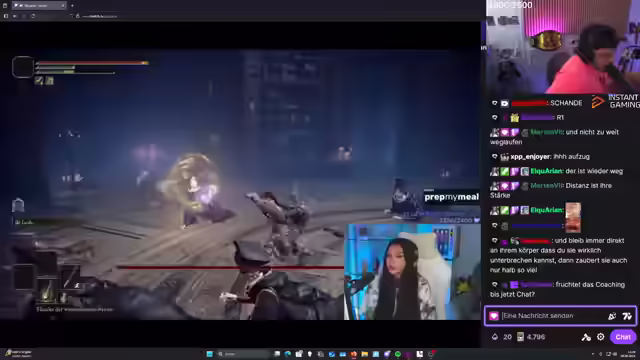Click the 'fruchtet das Coaching' chat message
Image resolution: width=640 pixels, height=360 pixels.
point(558,289)
